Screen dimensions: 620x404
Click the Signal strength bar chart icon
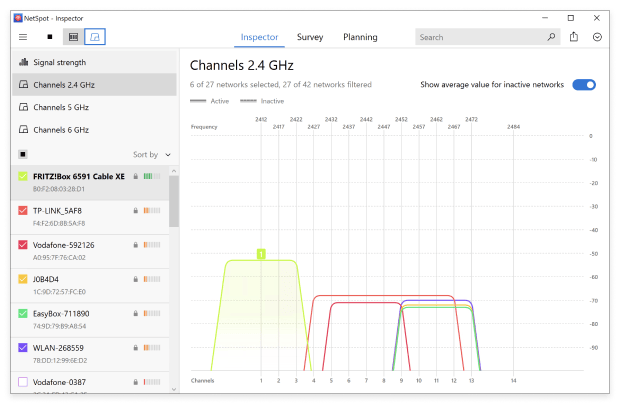click(x=24, y=62)
